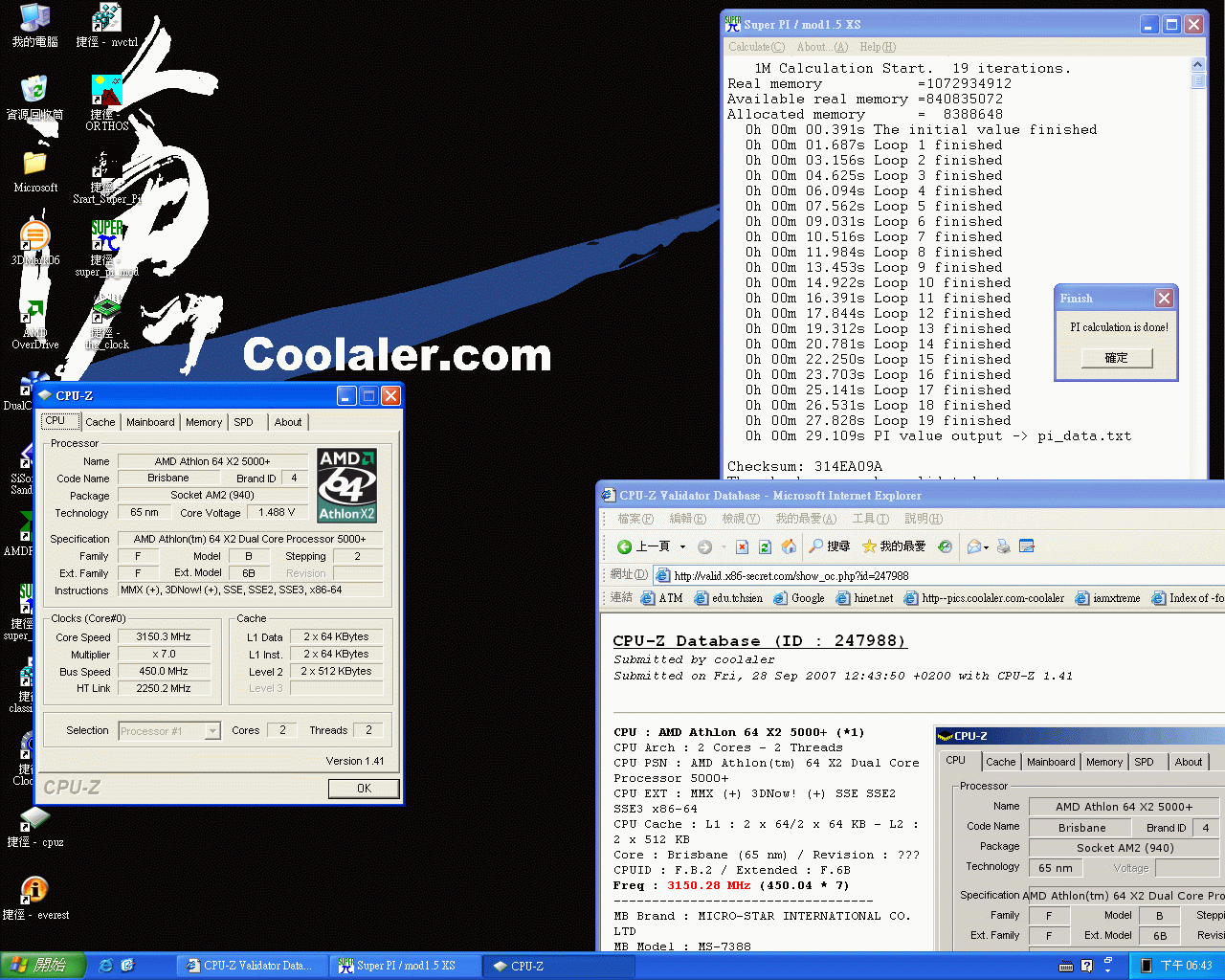Switch to the Mainboard tab in CPU-Z
The image size is (1225, 980).
pyautogui.click(x=150, y=422)
